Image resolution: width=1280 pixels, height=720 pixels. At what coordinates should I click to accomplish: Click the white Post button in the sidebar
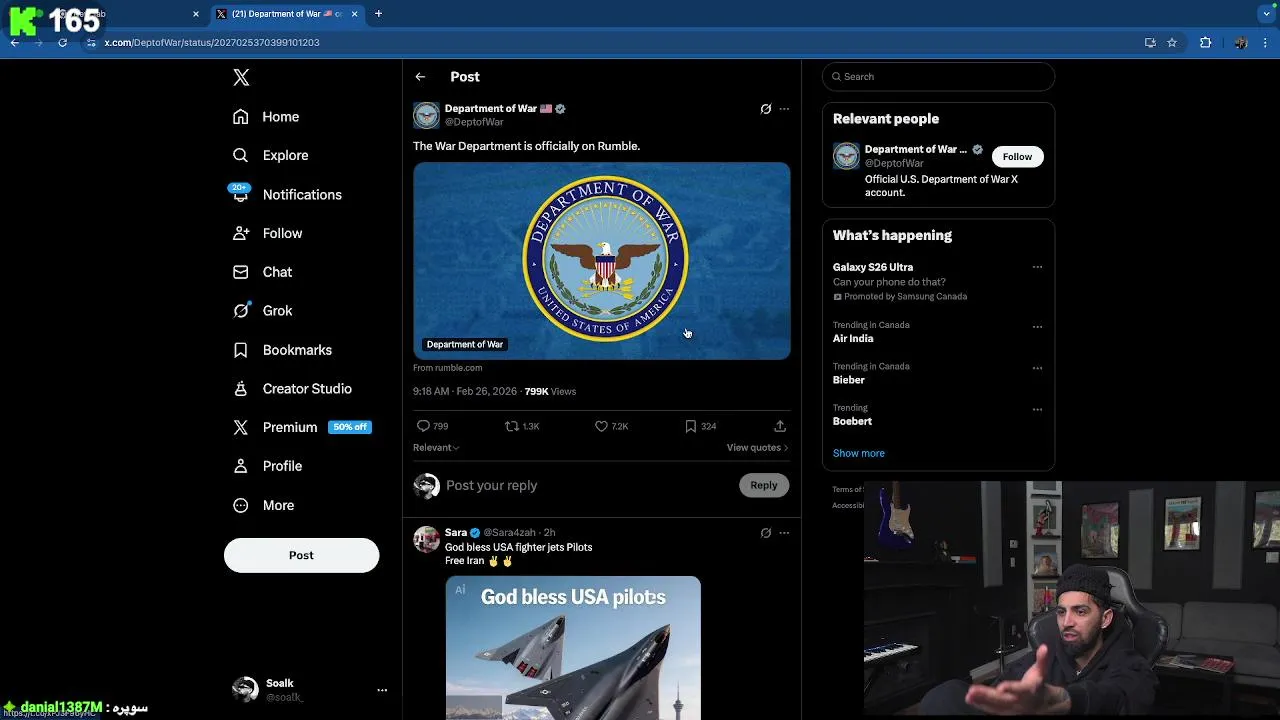point(301,555)
